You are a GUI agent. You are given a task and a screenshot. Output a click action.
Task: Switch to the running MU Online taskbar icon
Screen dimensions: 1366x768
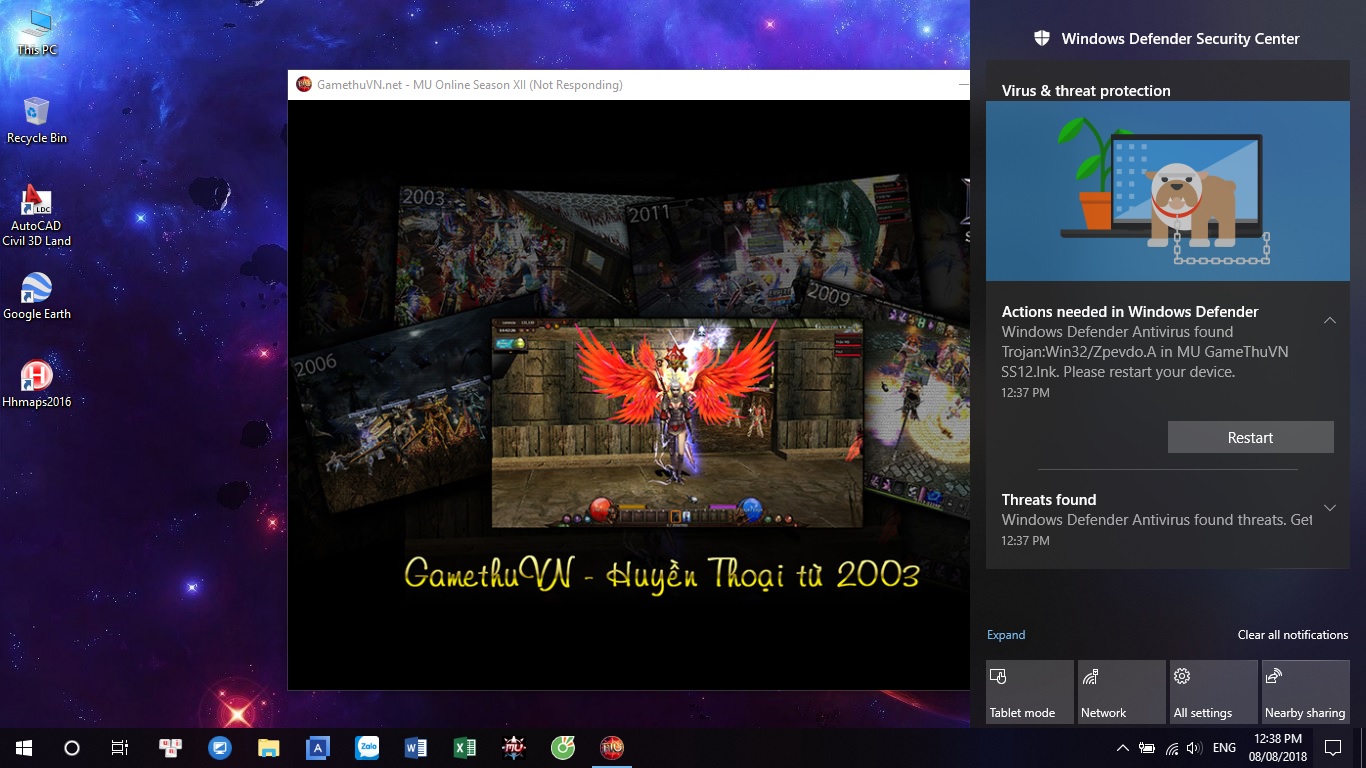click(x=612, y=747)
